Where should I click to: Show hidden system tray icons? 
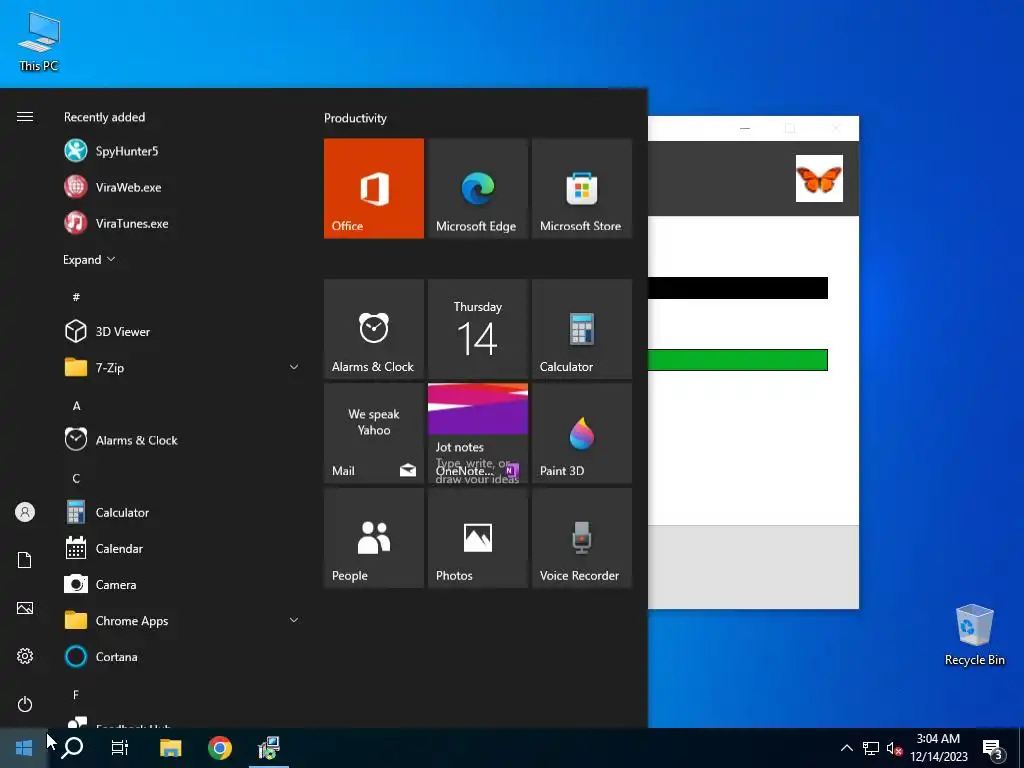[846, 748]
